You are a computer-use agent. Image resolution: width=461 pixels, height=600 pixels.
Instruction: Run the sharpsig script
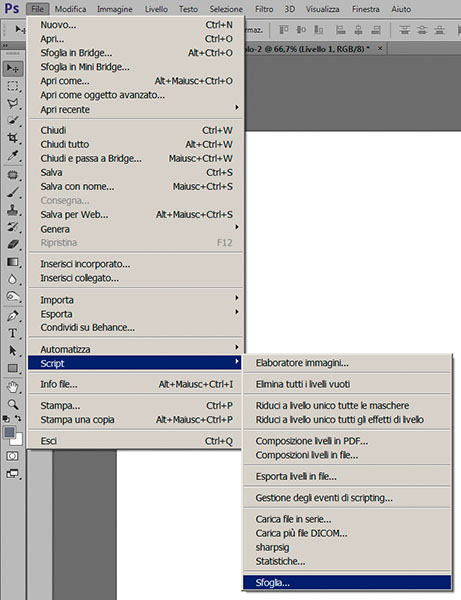tap(347, 547)
